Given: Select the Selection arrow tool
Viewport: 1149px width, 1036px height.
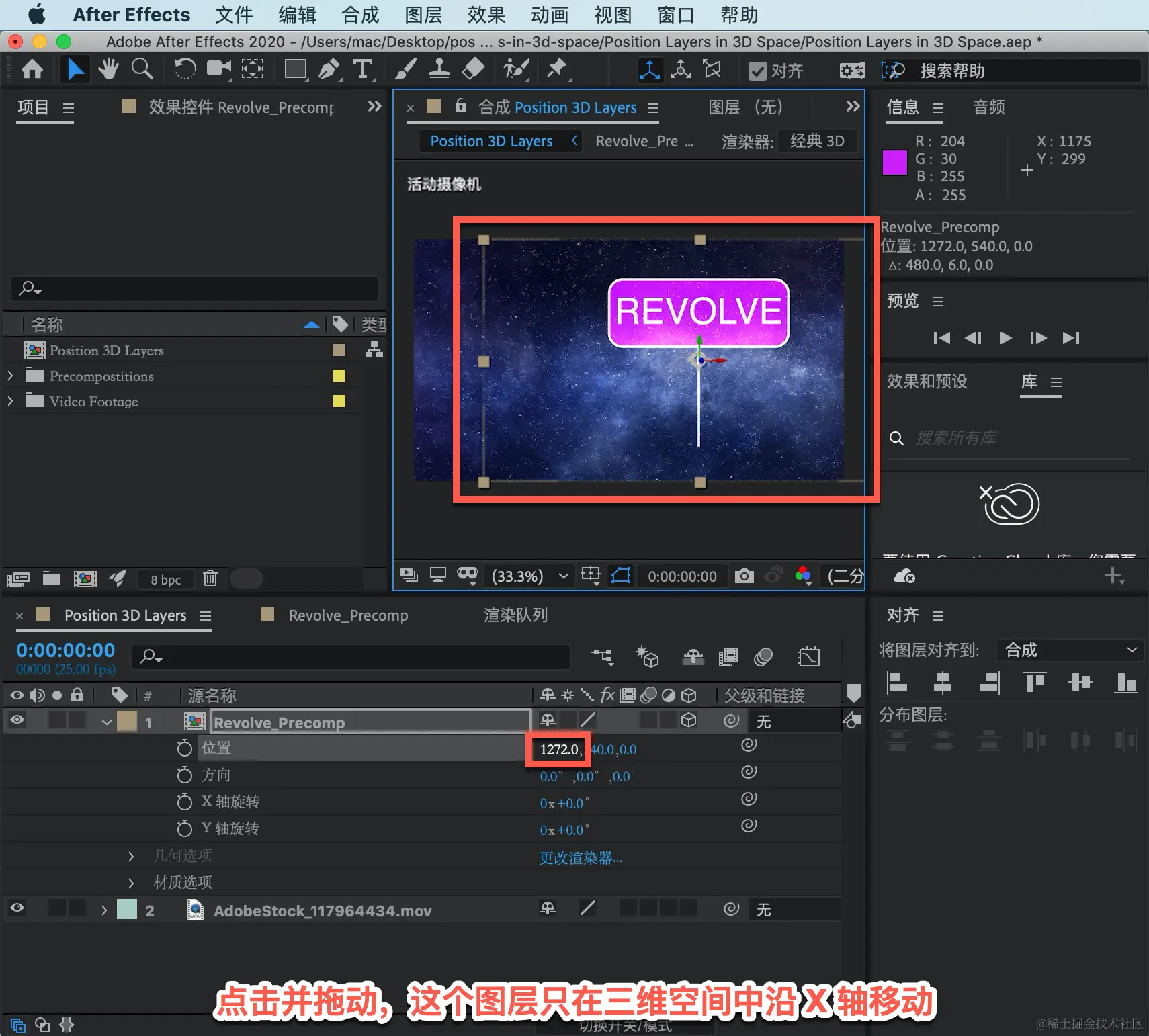Looking at the screenshot, I should [75, 69].
